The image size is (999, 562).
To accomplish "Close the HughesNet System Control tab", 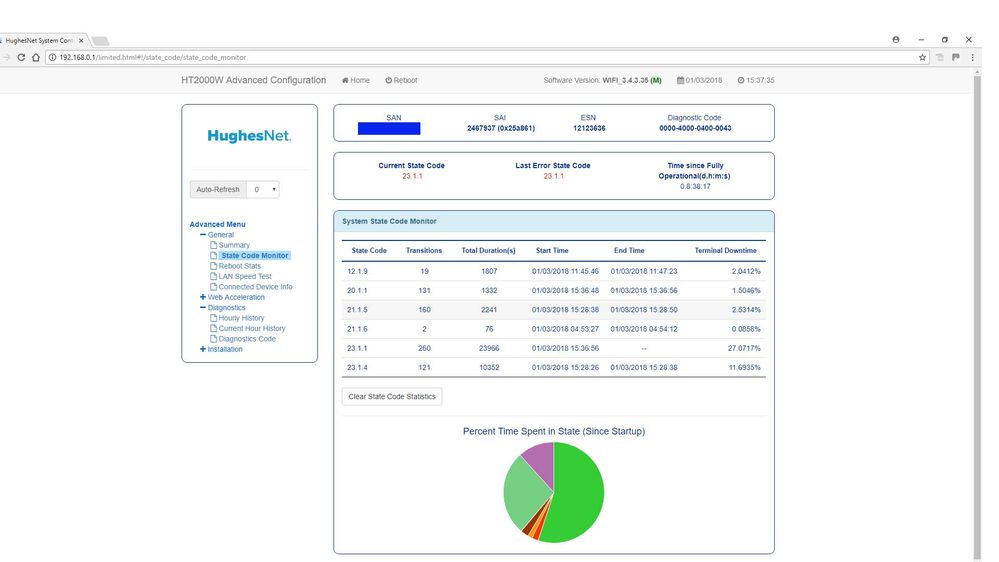I will tap(81, 40).
